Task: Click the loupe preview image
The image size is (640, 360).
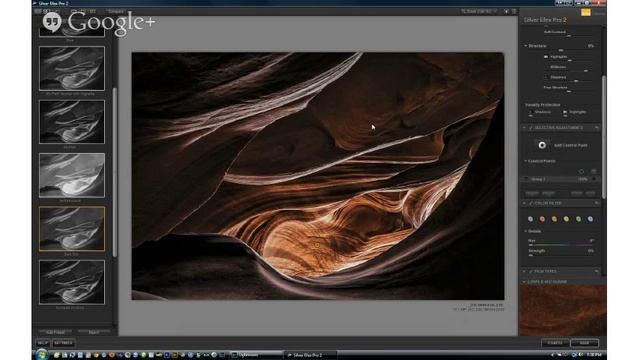Action: (x=563, y=310)
